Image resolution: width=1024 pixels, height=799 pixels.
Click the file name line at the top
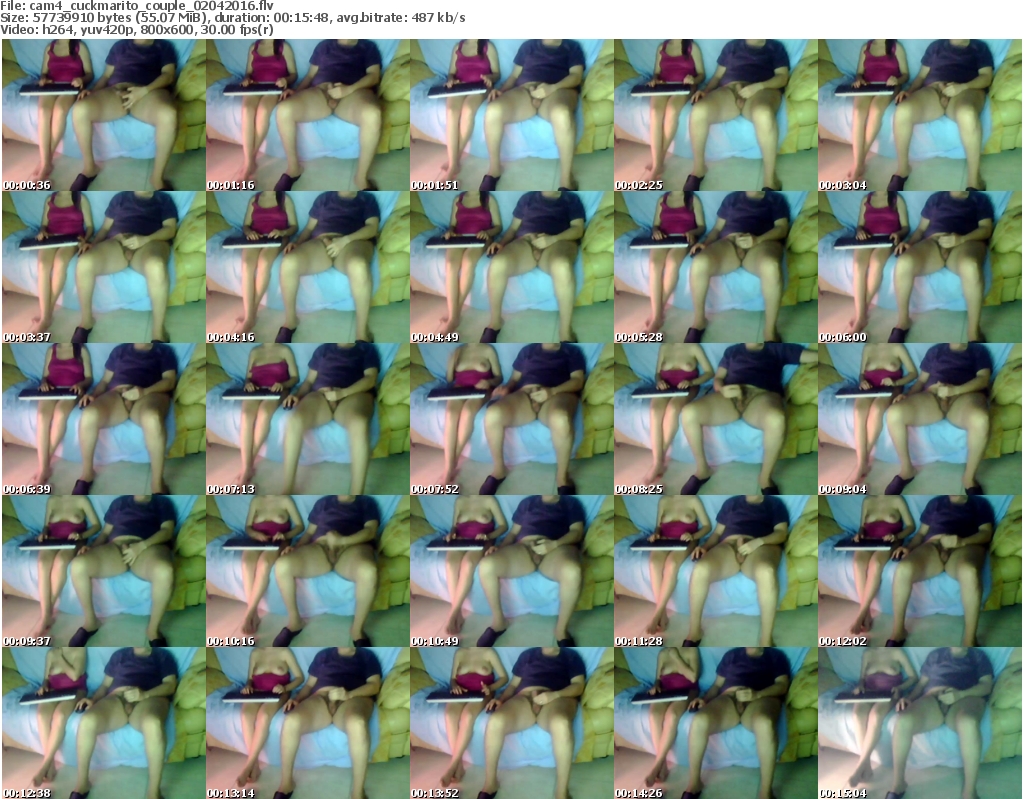click(x=137, y=6)
